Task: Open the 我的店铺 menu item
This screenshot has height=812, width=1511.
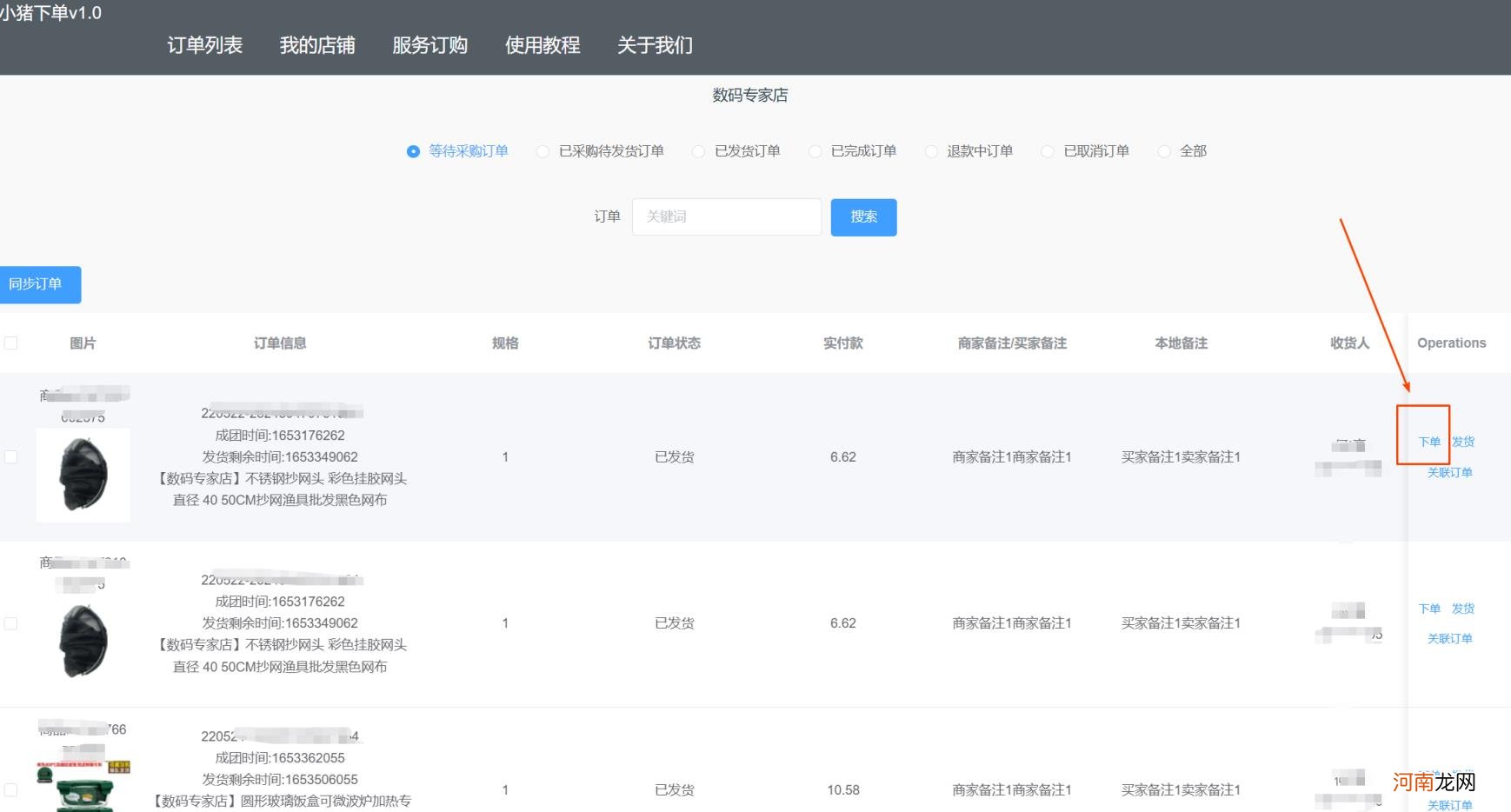Action: click(317, 45)
